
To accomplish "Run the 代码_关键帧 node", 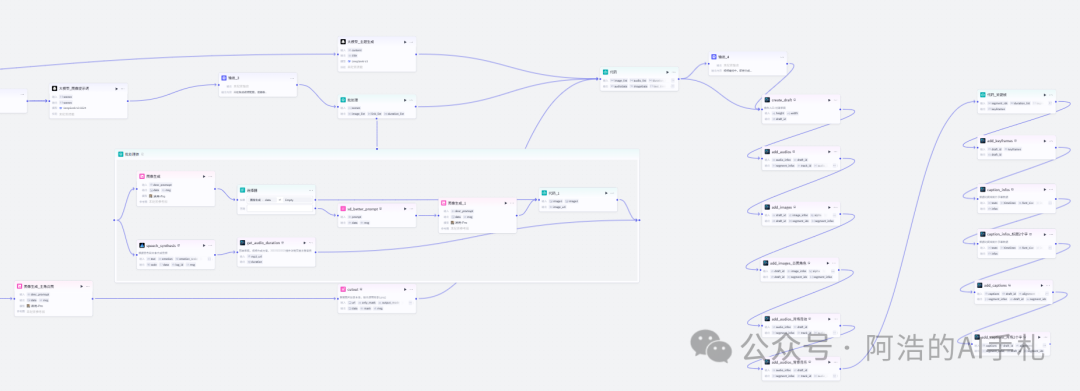I will [1044, 94].
